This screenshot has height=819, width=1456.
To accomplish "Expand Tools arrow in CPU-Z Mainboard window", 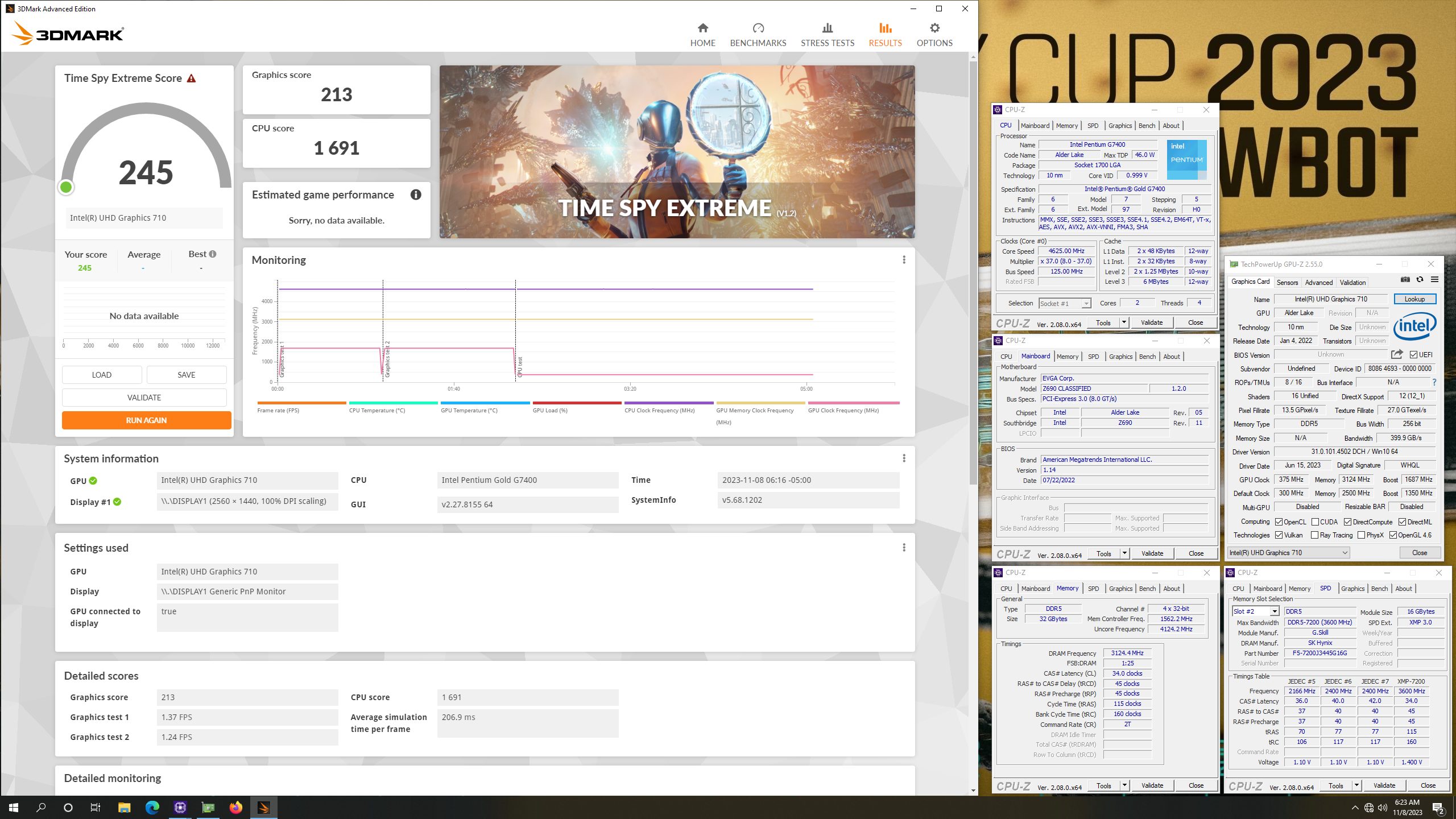I will pyautogui.click(x=1124, y=553).
